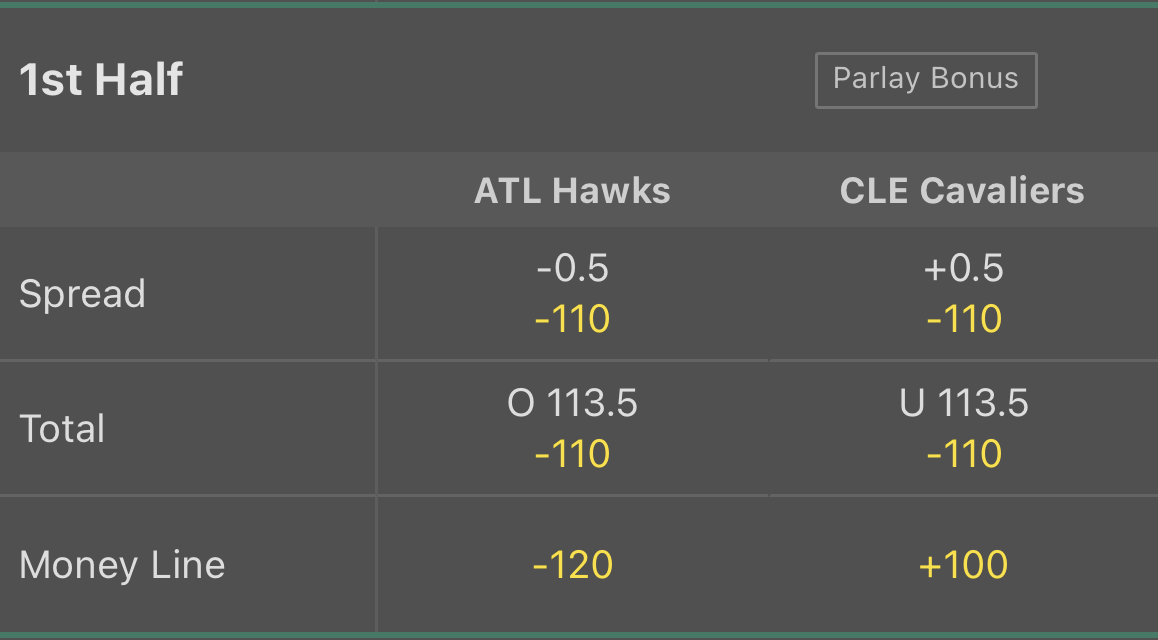Select the Cavaliers +100 money line
The image size is (1158, 640).
(x=963, y=564)
